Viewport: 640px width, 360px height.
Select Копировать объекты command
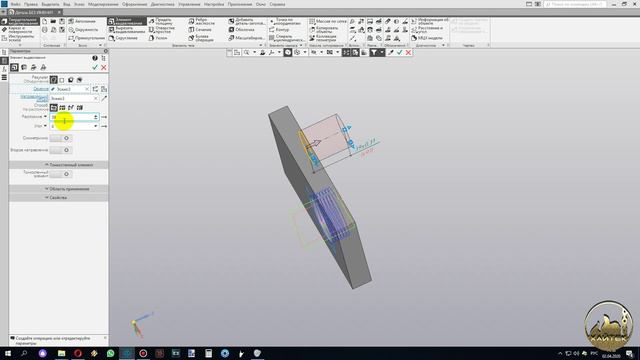click(324, 30)
